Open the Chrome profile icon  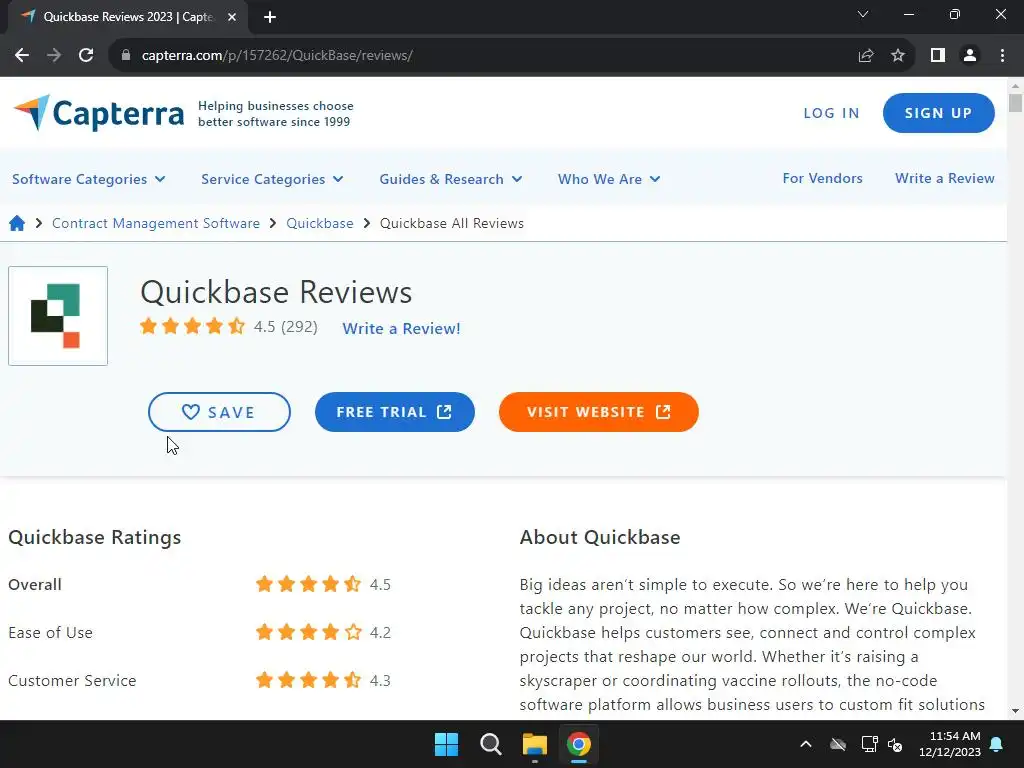pyautogui.click(x=970, y=56)
